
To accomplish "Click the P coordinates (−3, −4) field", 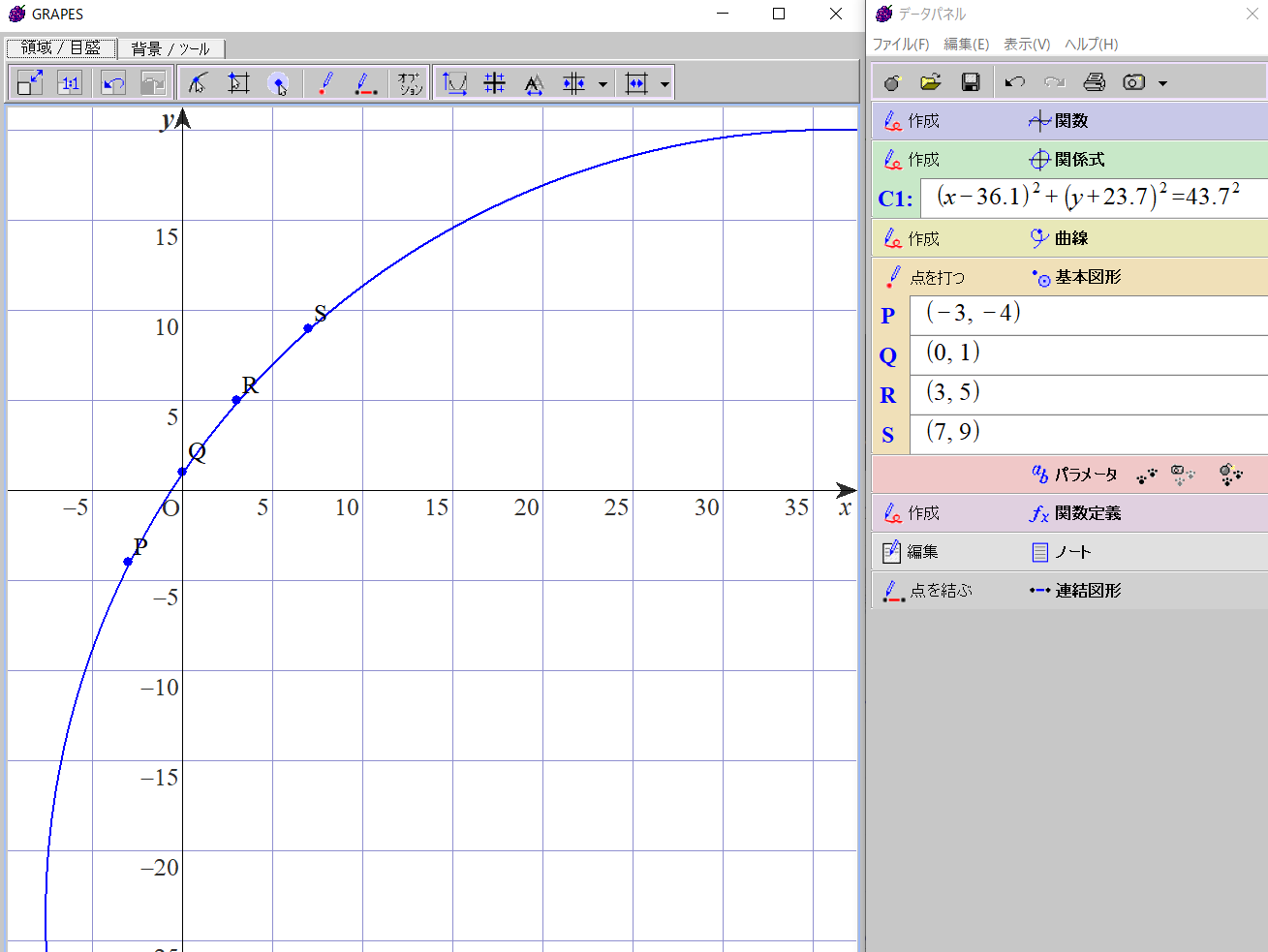I will pos(1089,316).
